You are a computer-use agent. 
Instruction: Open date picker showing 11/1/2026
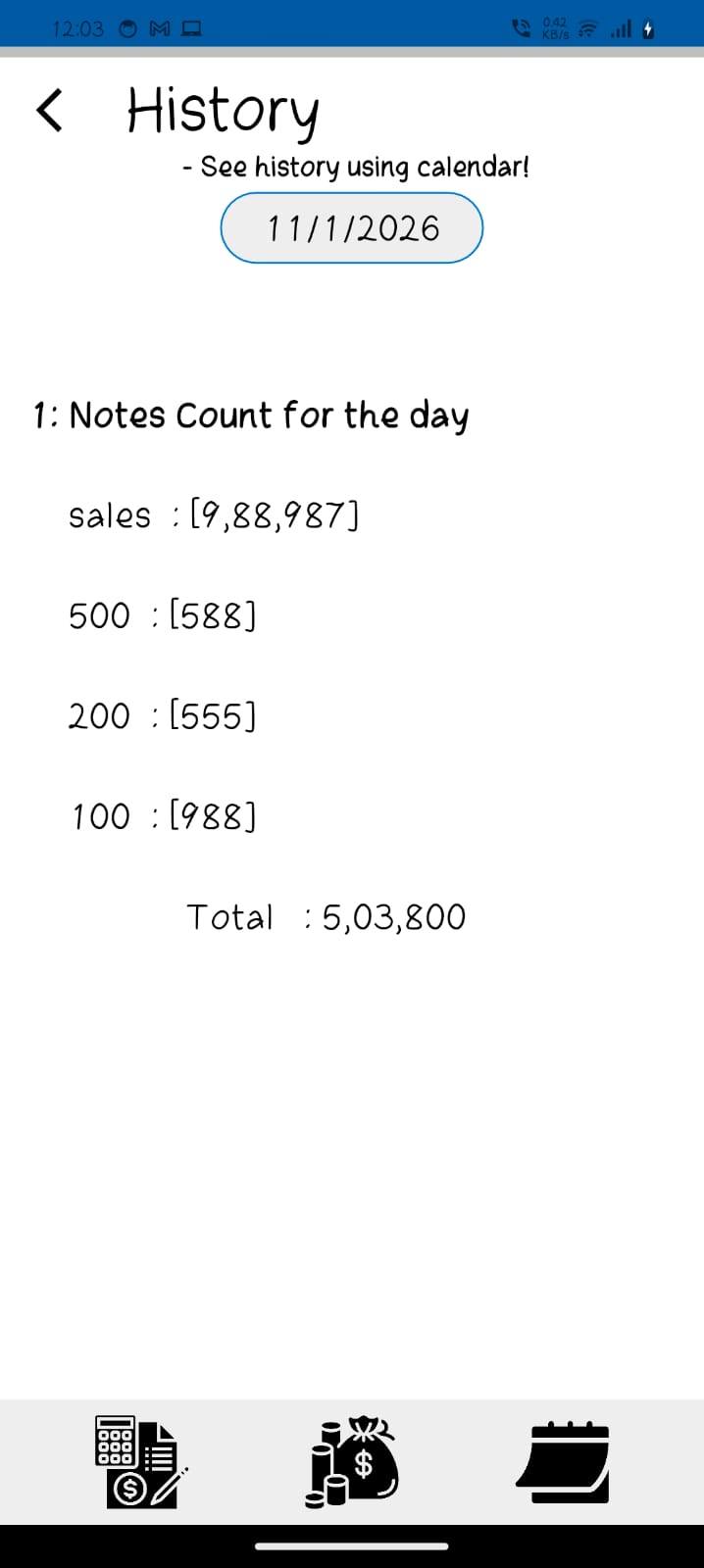pos(352,228)
